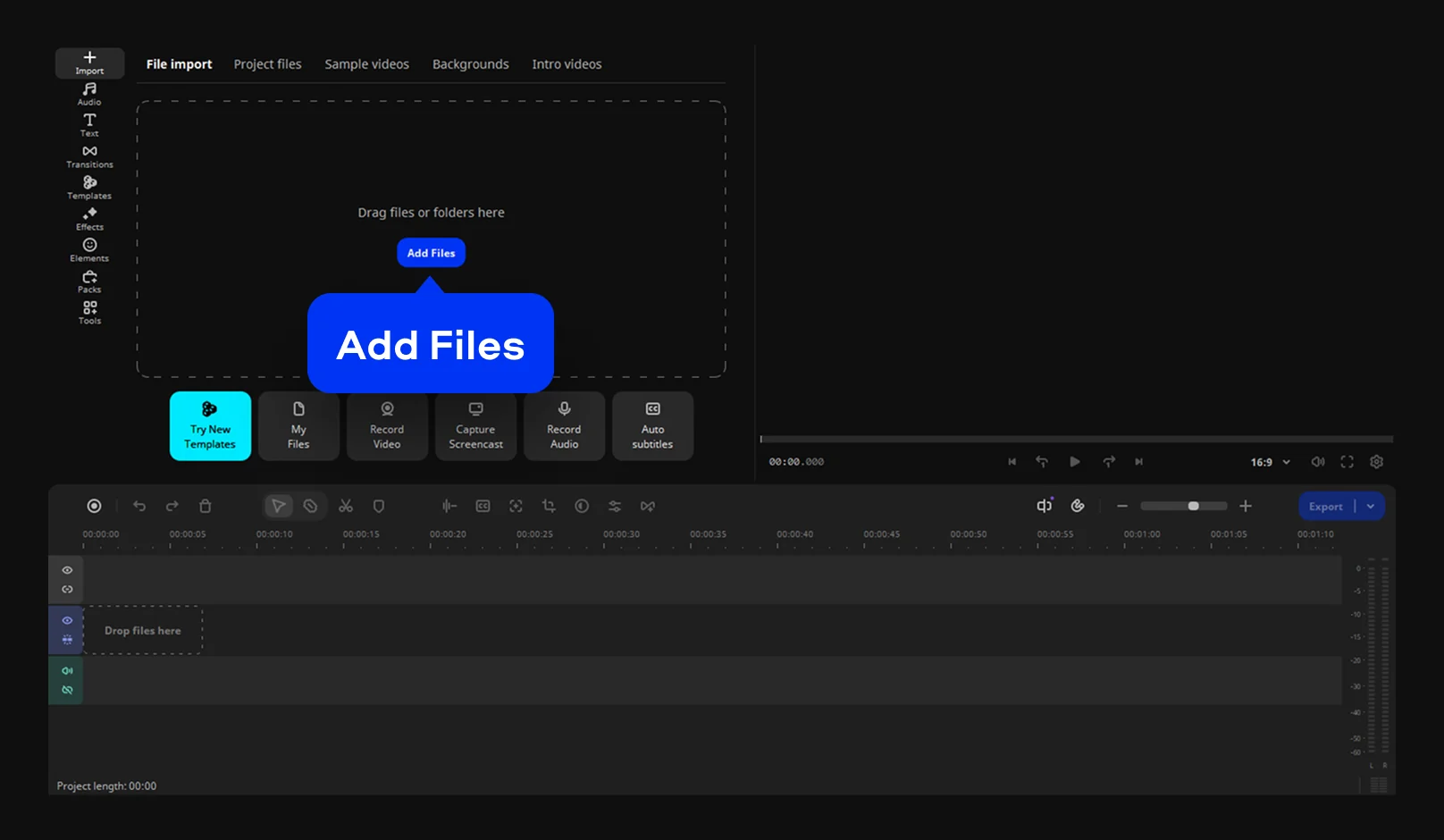
Task: Mute the audio track
Action: coord(67,670)
